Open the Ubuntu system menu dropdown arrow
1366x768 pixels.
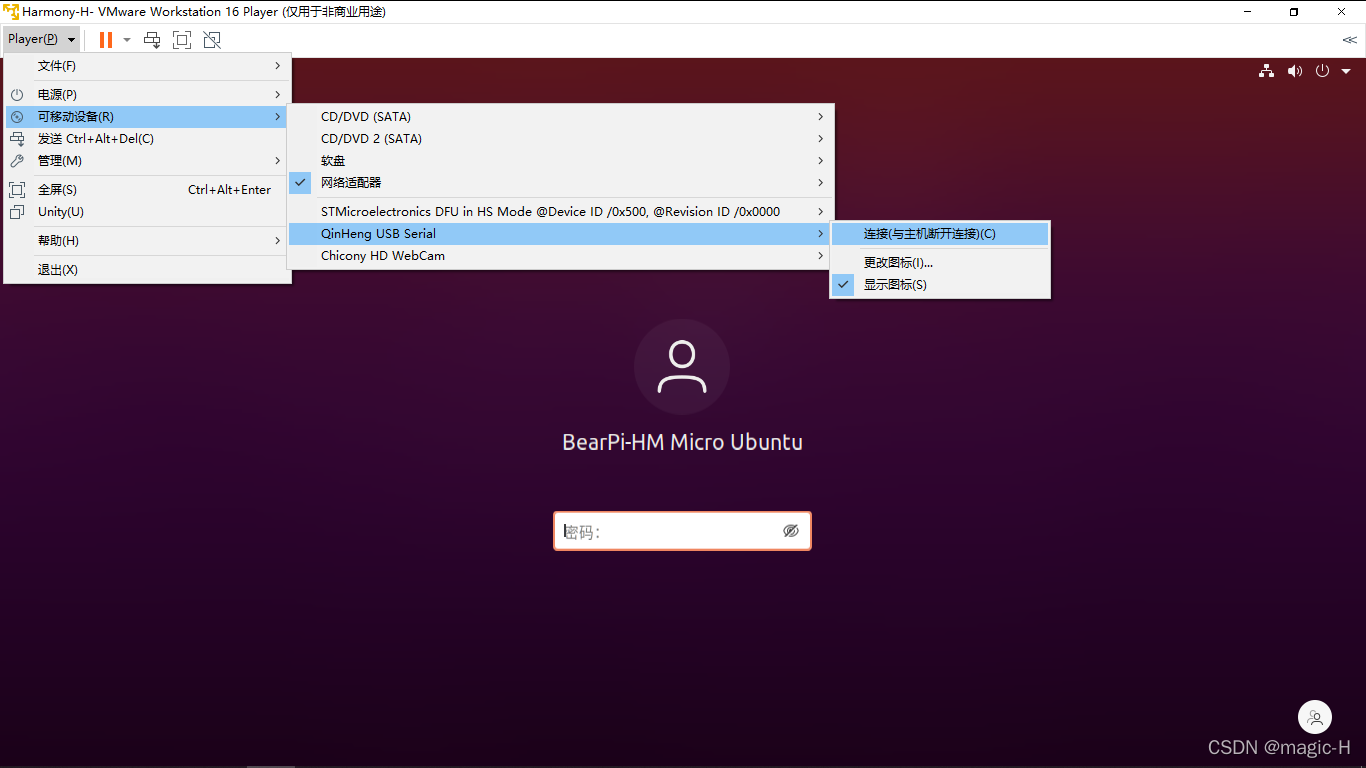[x=1346, y=71]
